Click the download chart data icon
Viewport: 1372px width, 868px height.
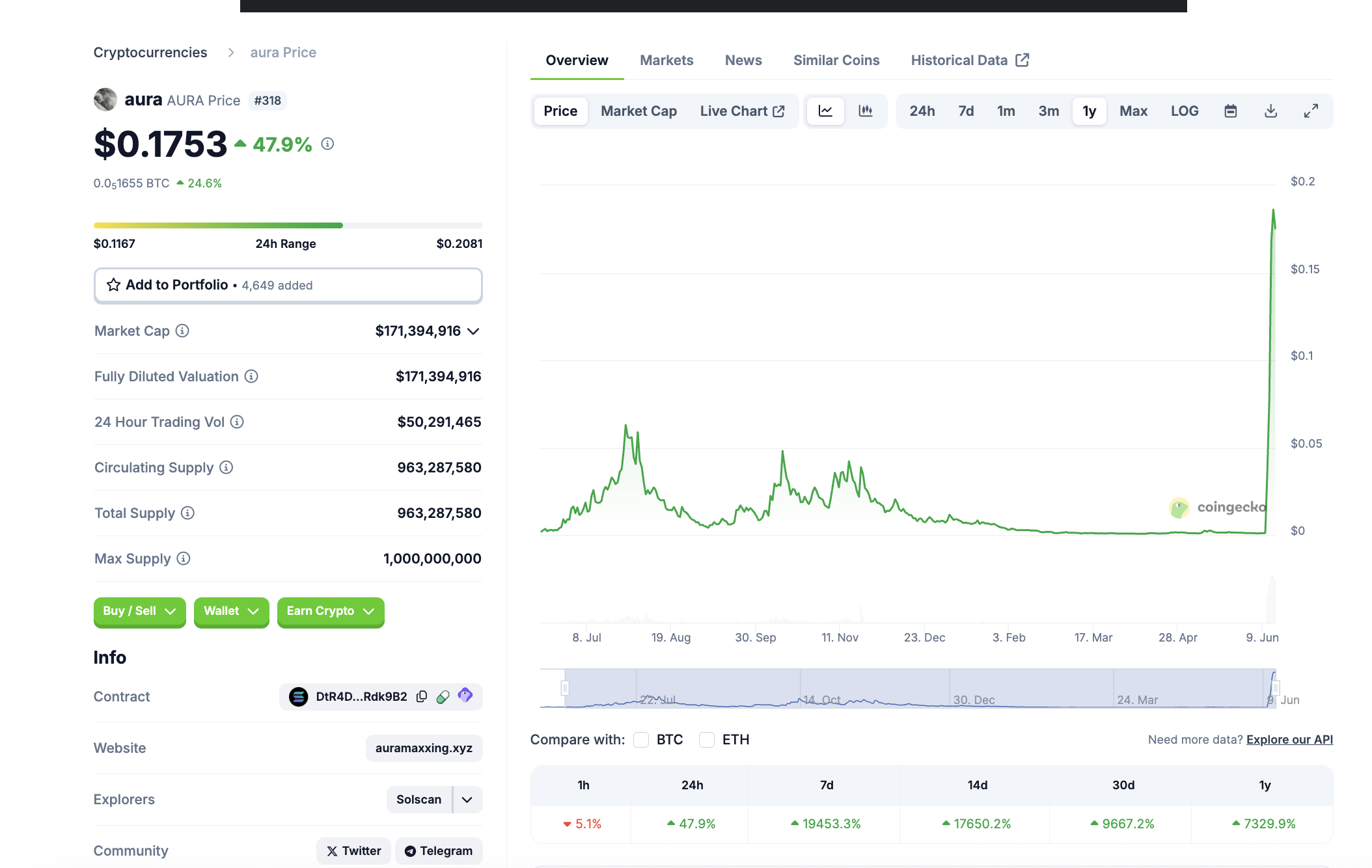1270,111
